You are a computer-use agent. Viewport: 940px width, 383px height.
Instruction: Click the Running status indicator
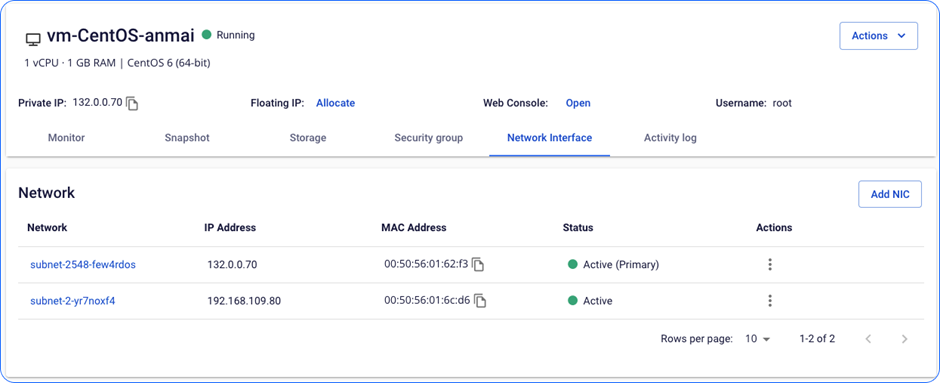coord(228,35)
